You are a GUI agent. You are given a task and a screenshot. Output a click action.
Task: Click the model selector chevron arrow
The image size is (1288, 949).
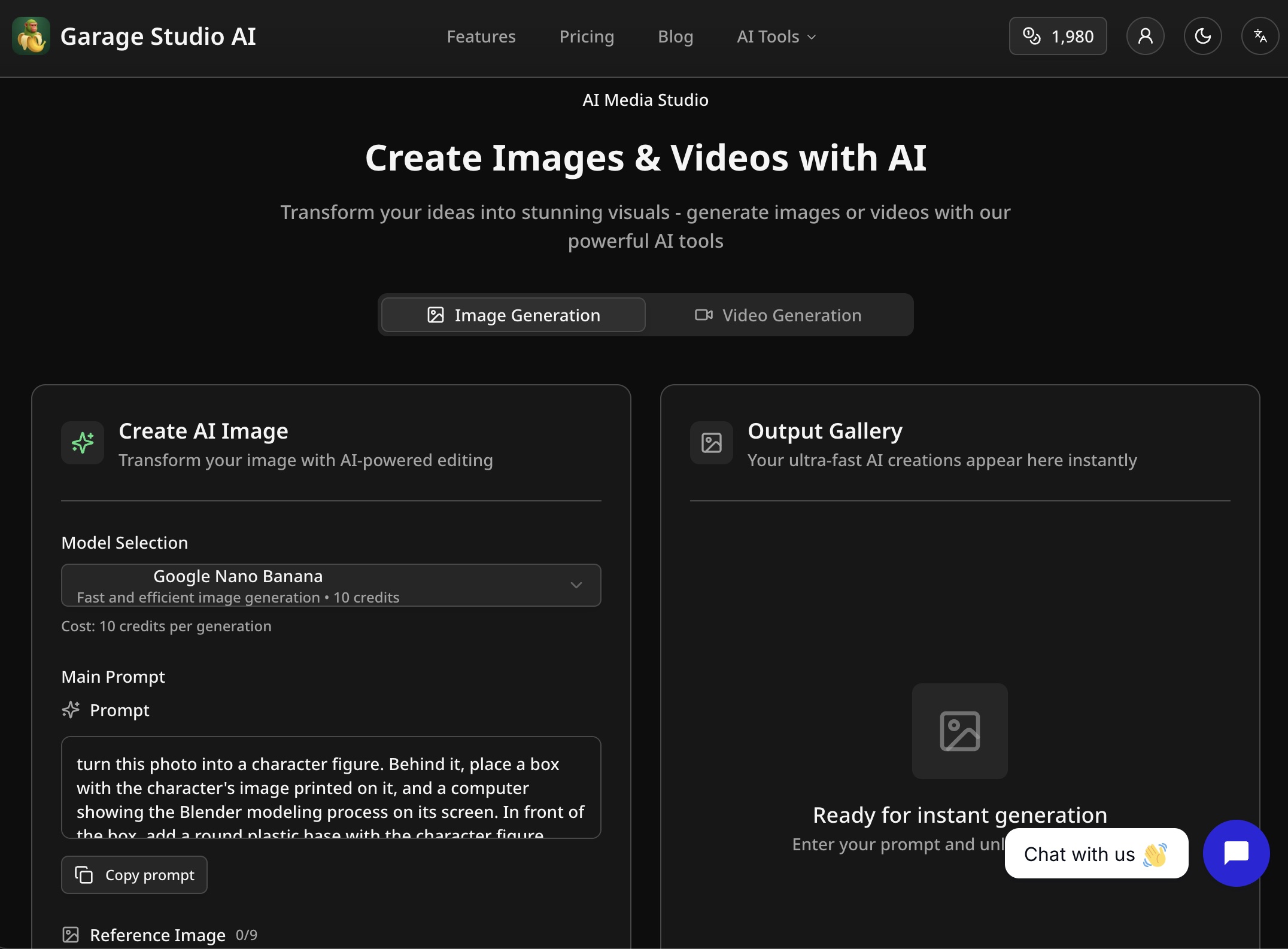[576, 585]
